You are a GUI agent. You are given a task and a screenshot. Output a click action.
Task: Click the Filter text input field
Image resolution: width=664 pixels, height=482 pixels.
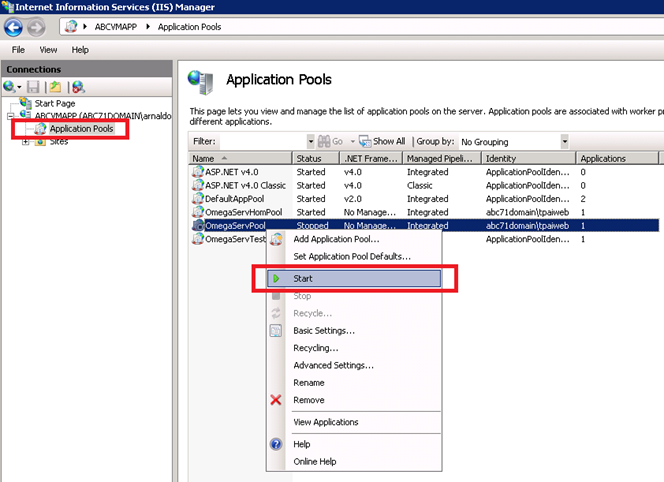(x=262, y=141)
